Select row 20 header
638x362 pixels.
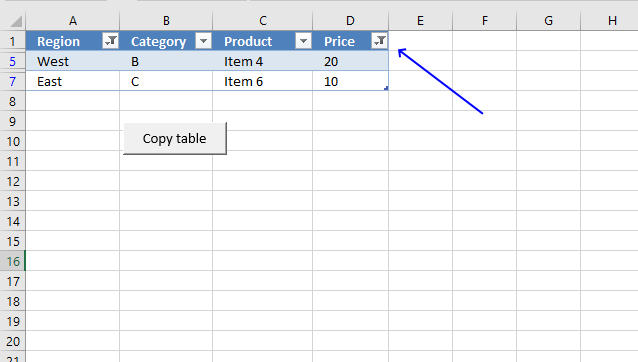(x=13, y=341)
